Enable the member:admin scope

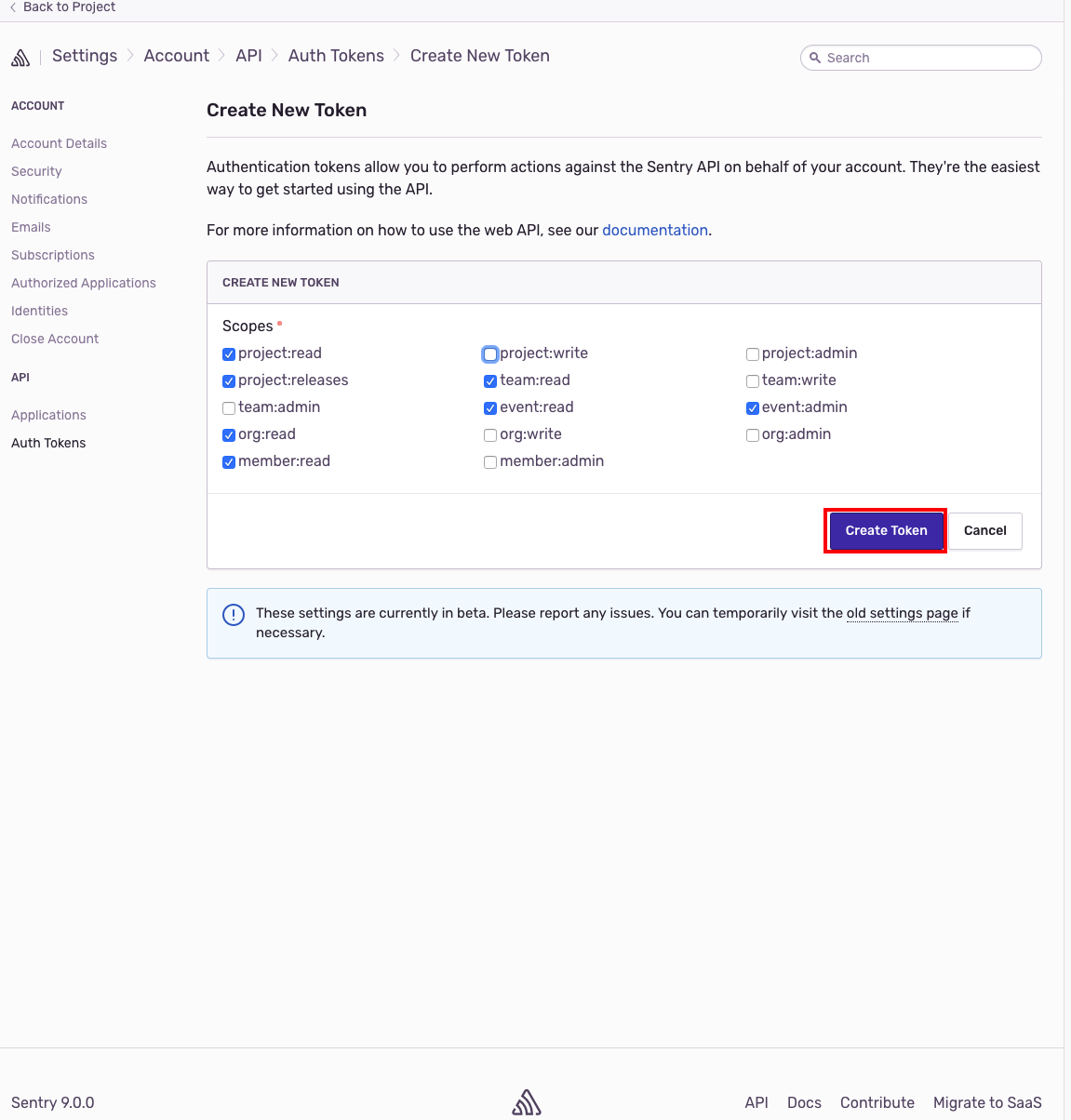pyautogui.click(x=490, y=462)
